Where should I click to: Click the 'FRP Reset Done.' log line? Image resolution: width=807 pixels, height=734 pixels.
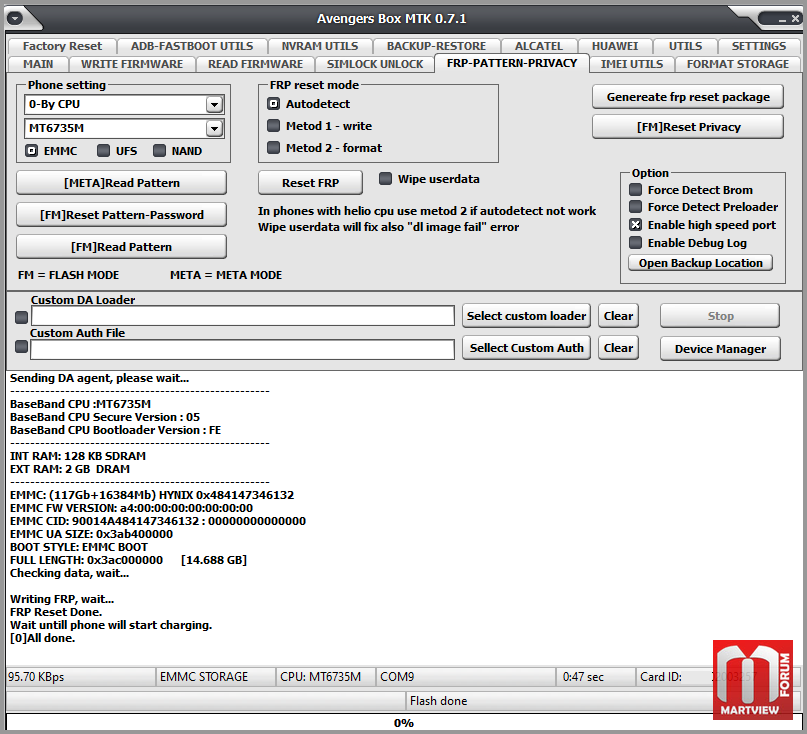(56, 612)
